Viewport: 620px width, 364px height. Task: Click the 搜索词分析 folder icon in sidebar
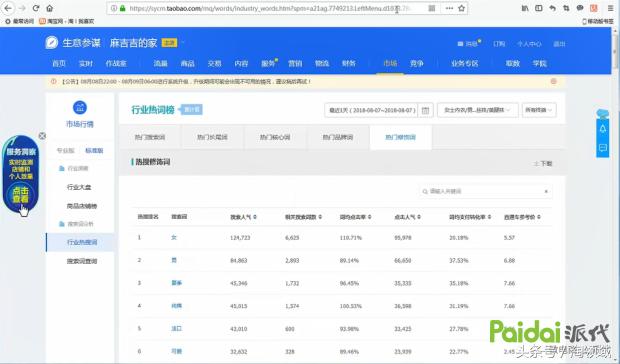click(62, 224)
